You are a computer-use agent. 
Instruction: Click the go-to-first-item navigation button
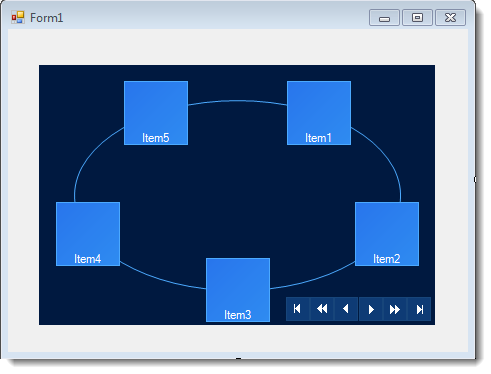point(298,309)
